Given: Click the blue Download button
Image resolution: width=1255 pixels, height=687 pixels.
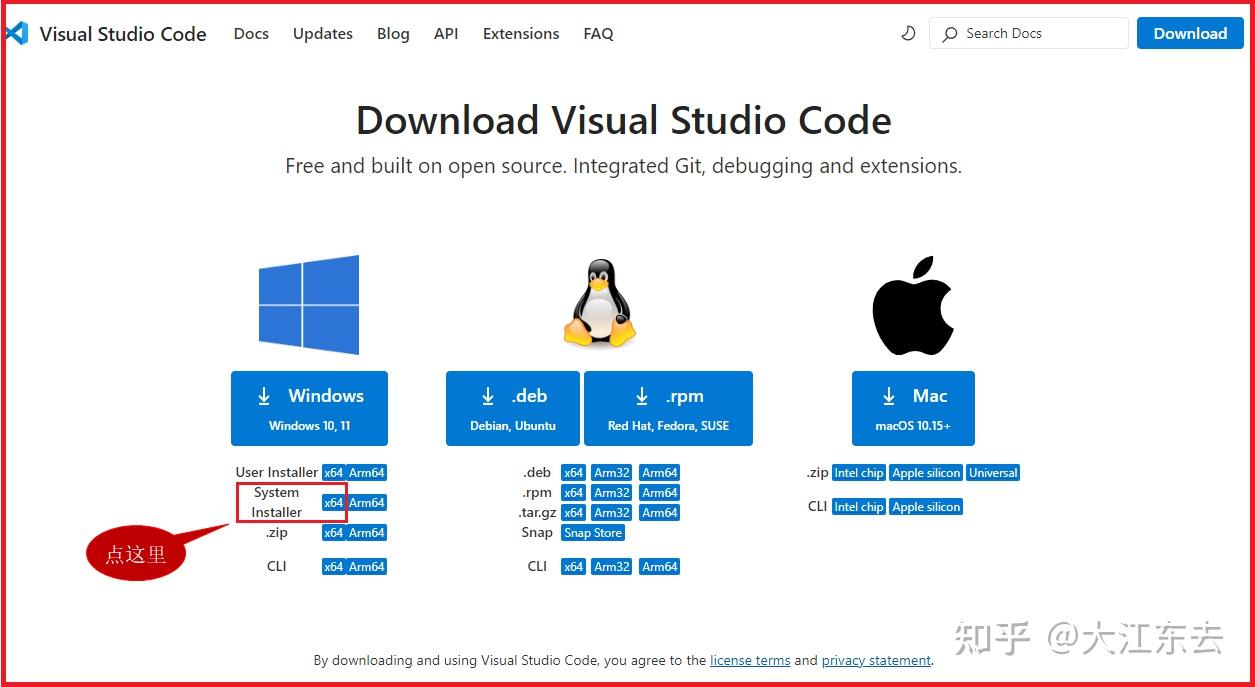Looking at the screenshot, I should pos(1189,33).
